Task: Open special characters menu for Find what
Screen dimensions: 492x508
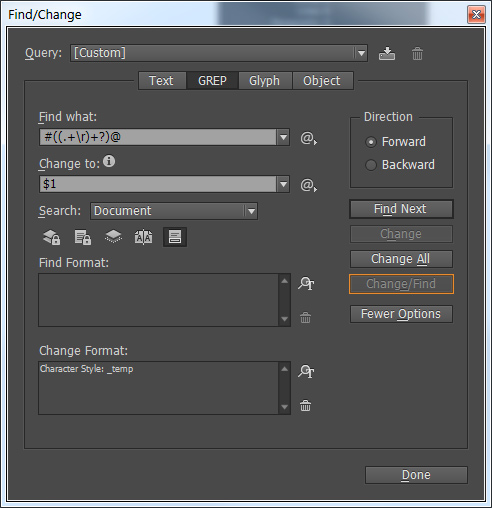Action: coord(308,138)
